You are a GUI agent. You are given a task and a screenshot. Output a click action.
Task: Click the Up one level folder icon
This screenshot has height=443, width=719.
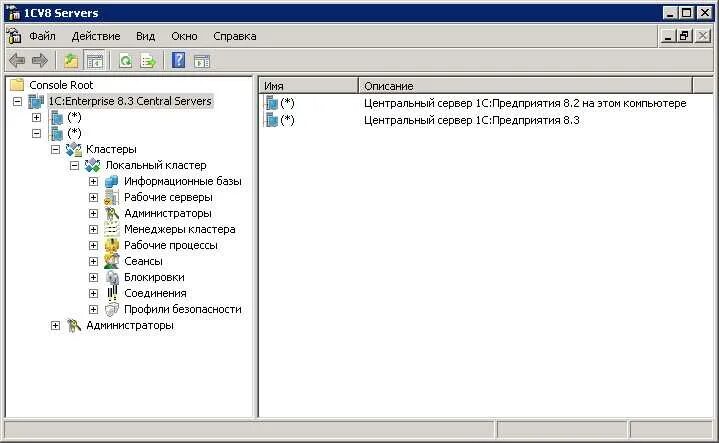pos(71,60)
